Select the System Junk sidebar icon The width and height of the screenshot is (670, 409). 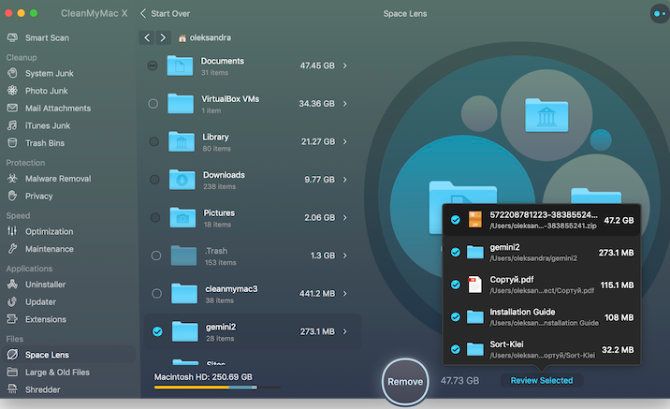[13, 73]
